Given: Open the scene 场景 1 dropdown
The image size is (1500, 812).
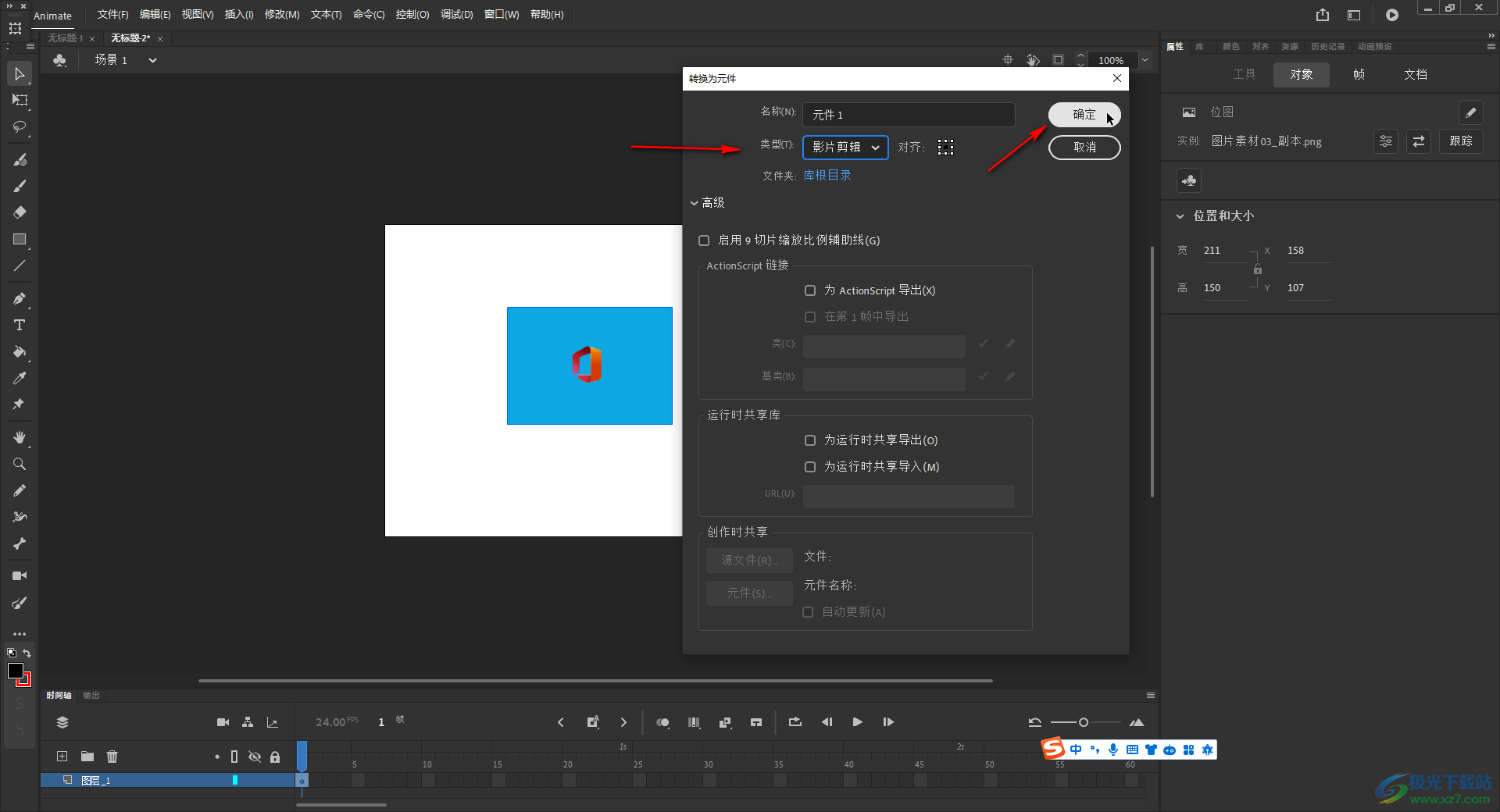Looking at the screenshot, I should pyautogui.click(x=153, y=60).
